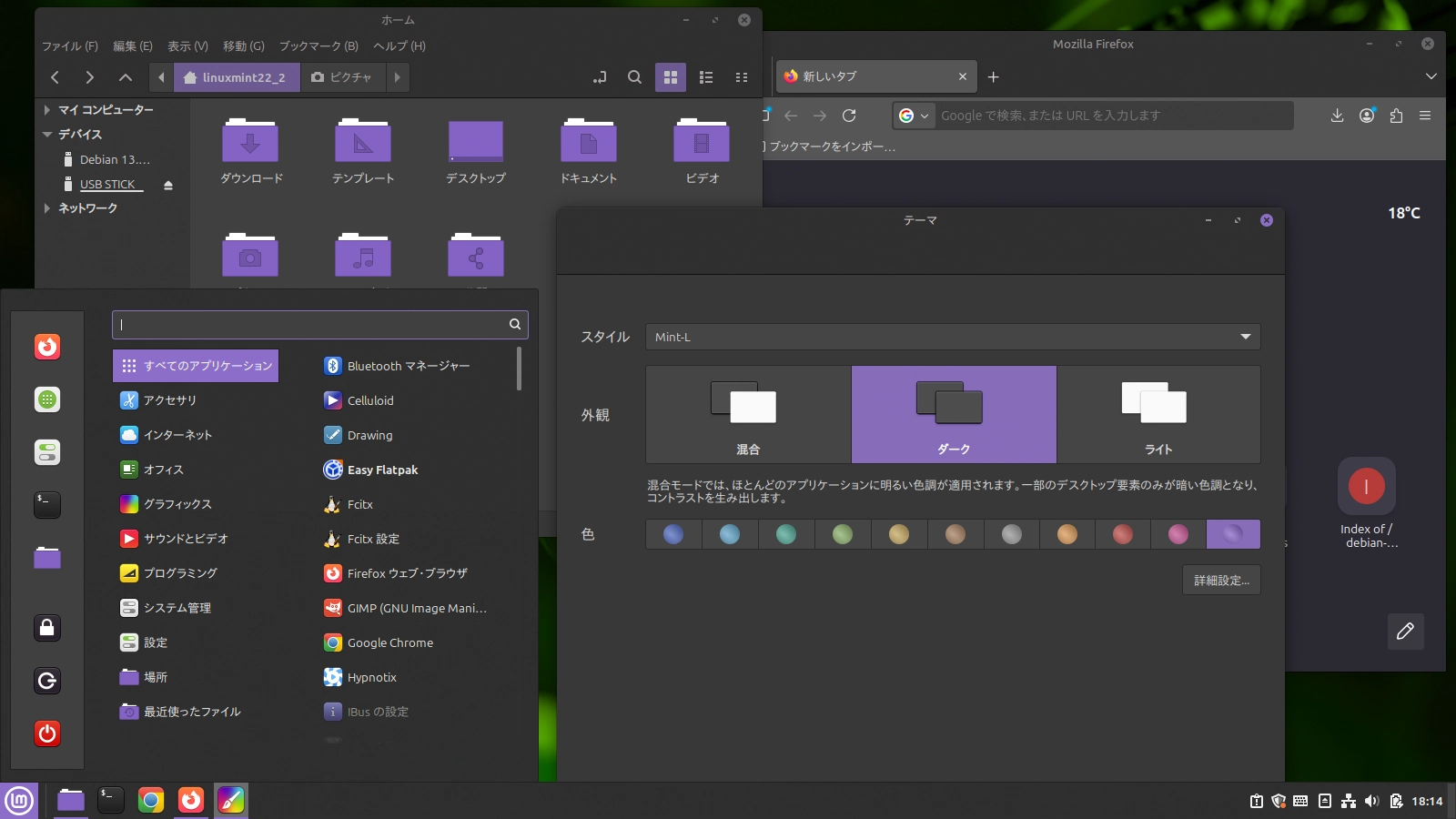Select すべてのアプリケーション category
The height and width of the screenshot is (819, 1456).
point(196,366)
